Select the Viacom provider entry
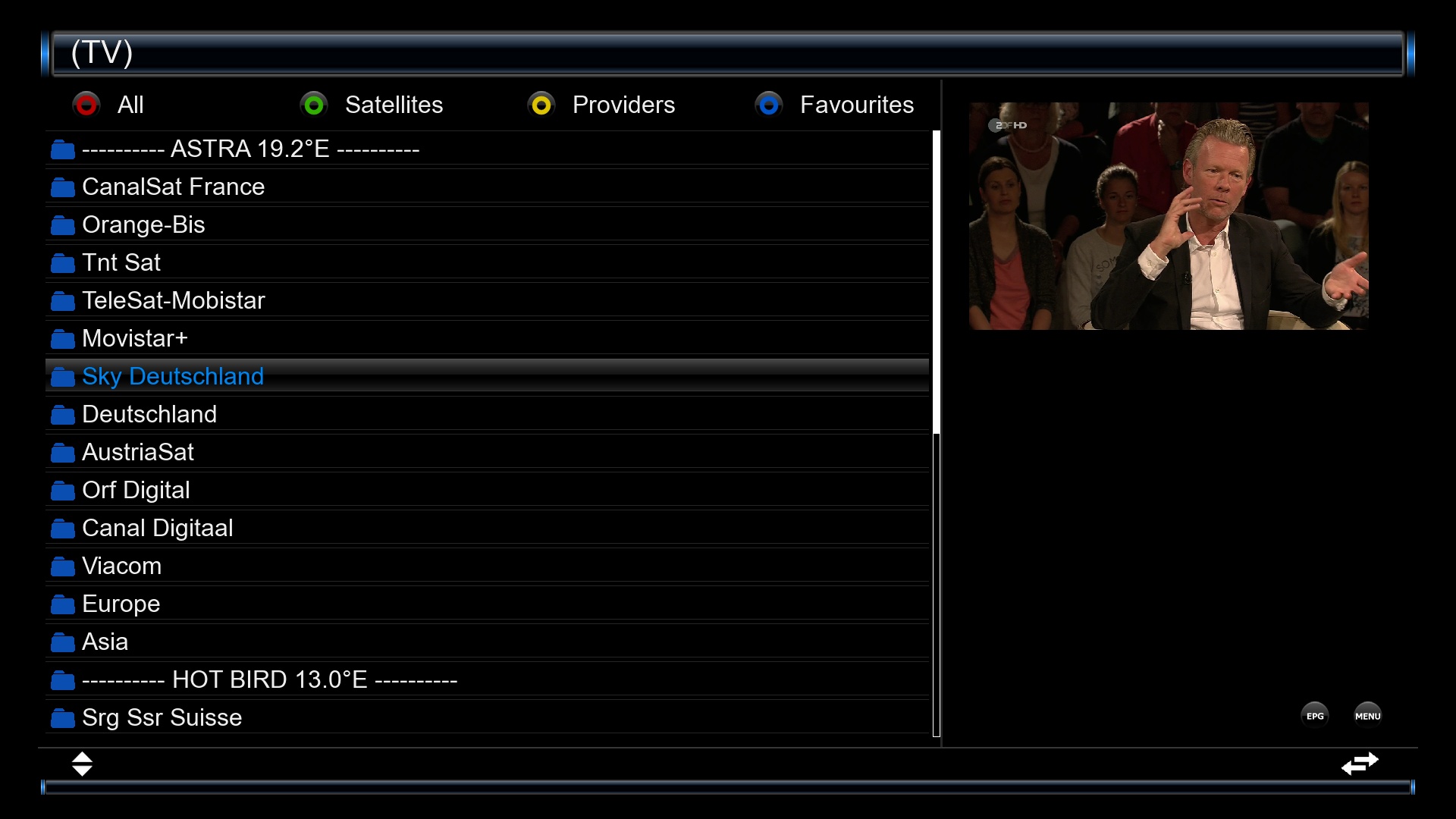1456x819 pixels. pyautogui.click(x=487, y=566)
